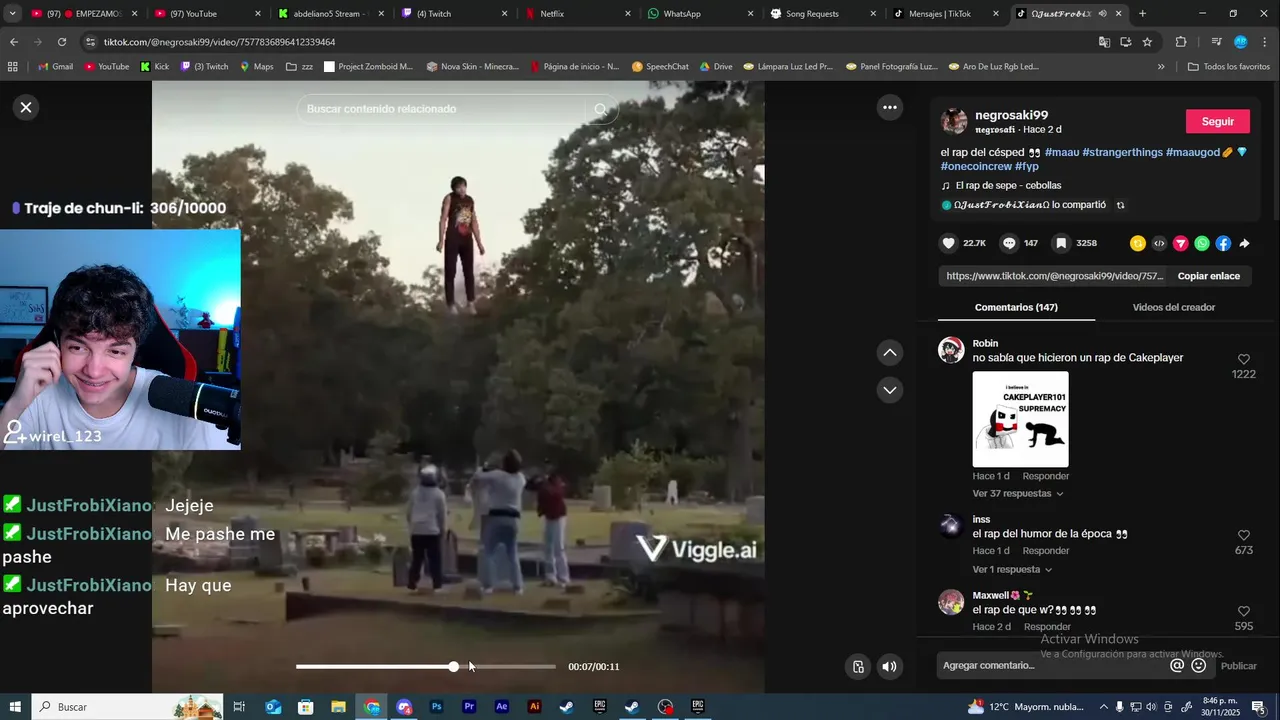1280x720 pixels.
Task: Open the negrosaki99 profile avatar
Action: click(x=954, y=121)
